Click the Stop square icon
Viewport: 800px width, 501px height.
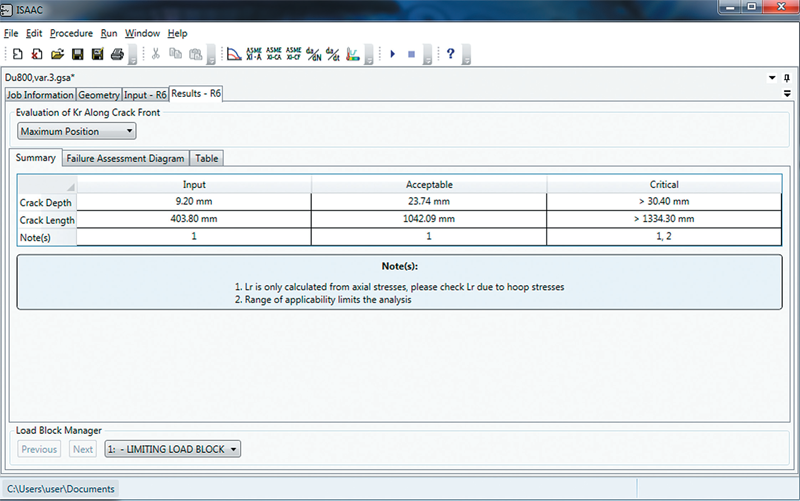point(412,54)
